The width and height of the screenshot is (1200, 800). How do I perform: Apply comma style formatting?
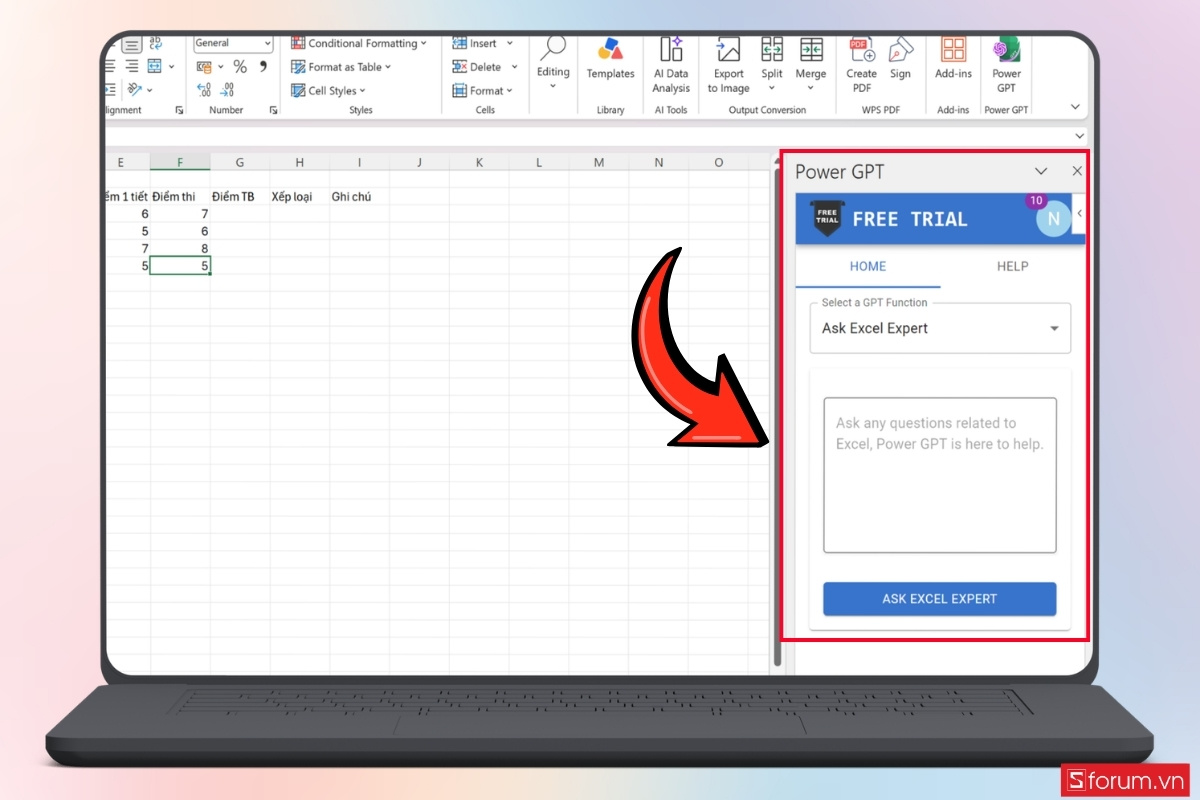[x=264, y=67]
